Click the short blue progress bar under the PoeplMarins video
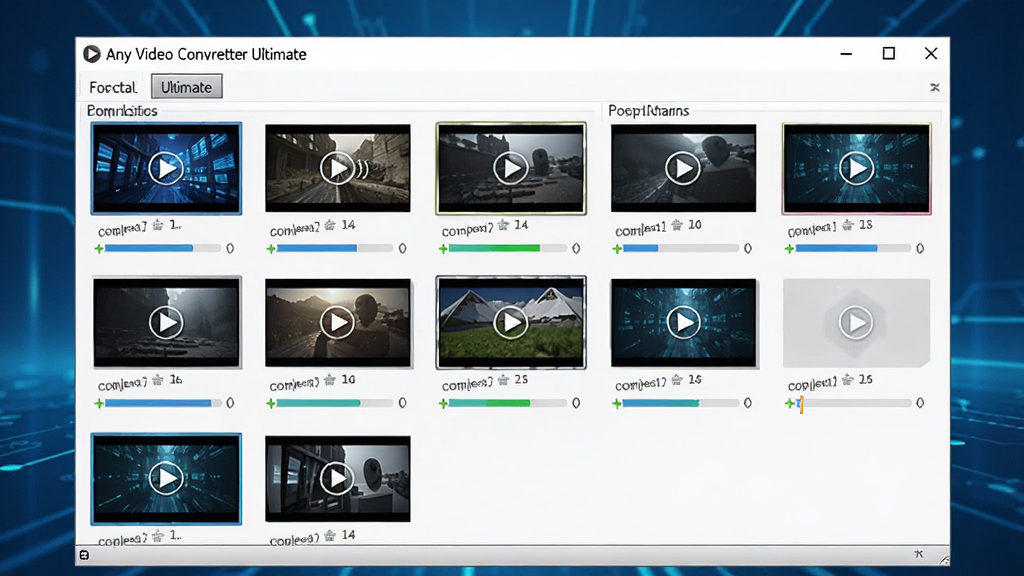 680,249
